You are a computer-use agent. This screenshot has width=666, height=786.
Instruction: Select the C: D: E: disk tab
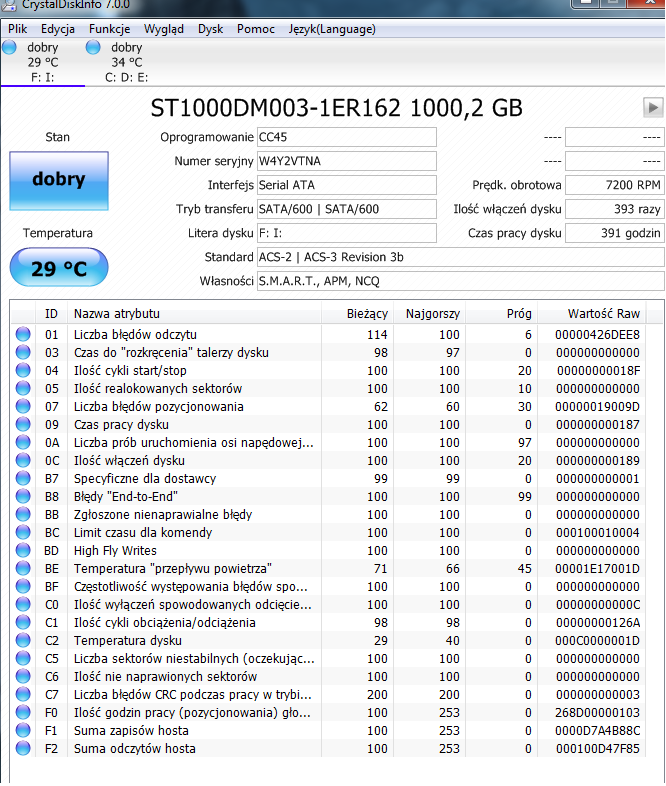click(x=126, y=62)
